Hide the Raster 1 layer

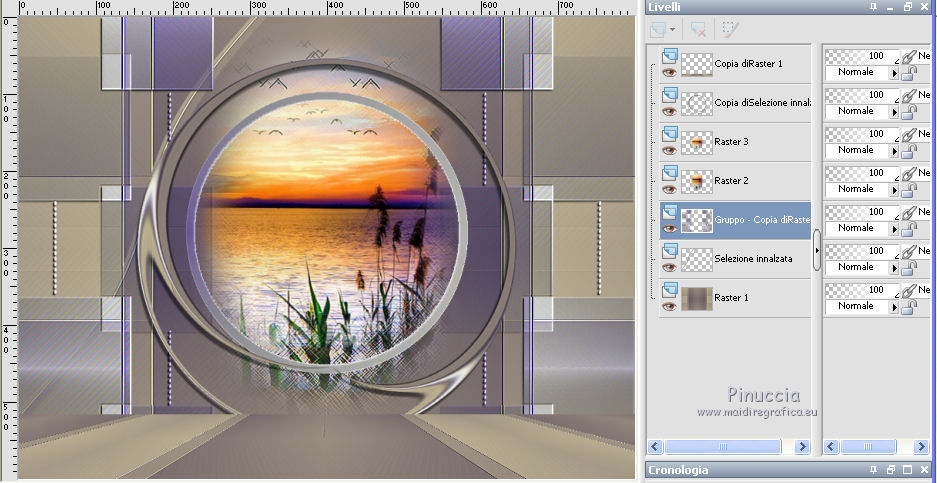tap(669, 305)
